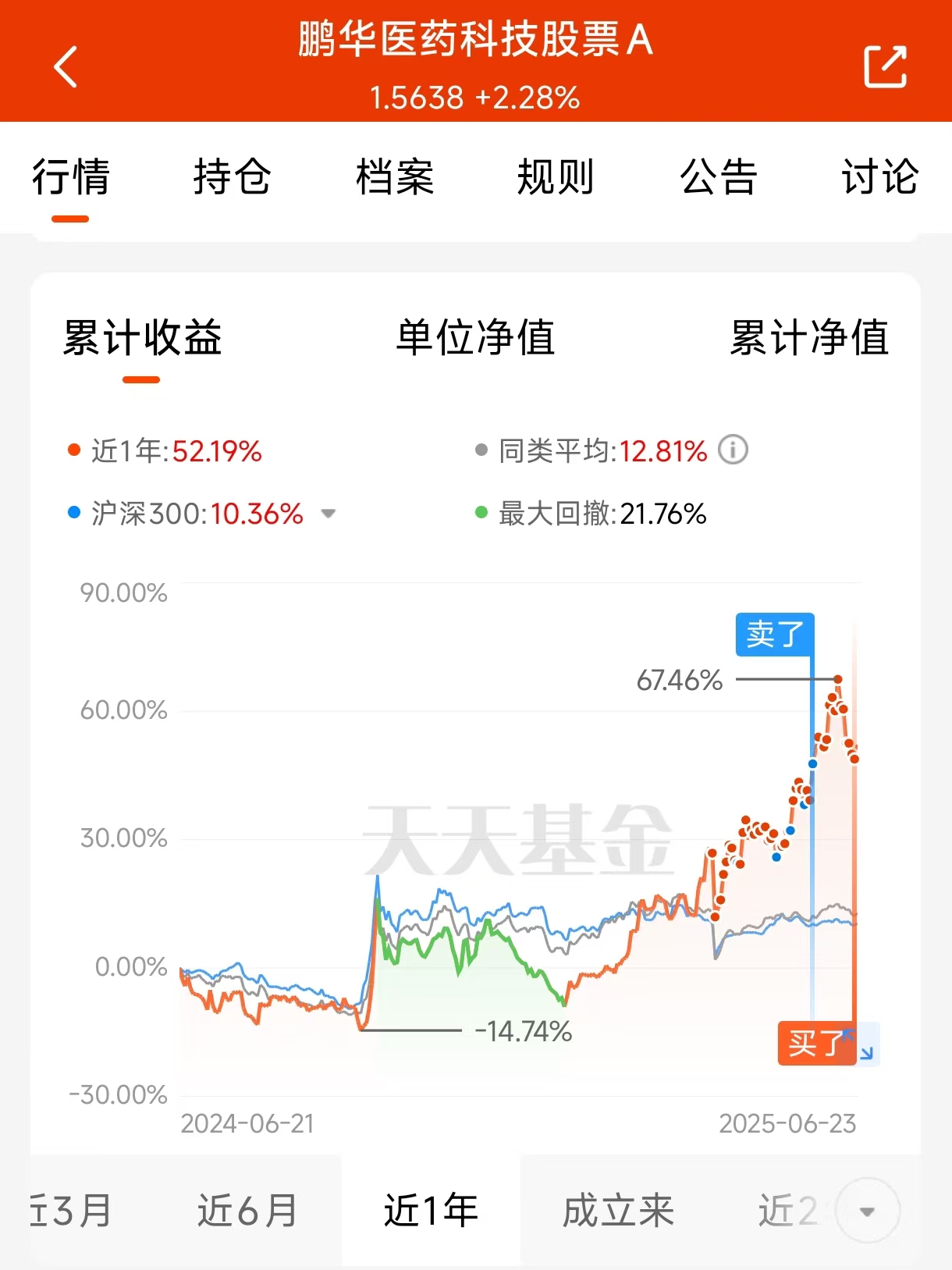Tap the 近1年 52.19% legend entry
This screenshot has height=1270, width=952.
coord(165,451)
